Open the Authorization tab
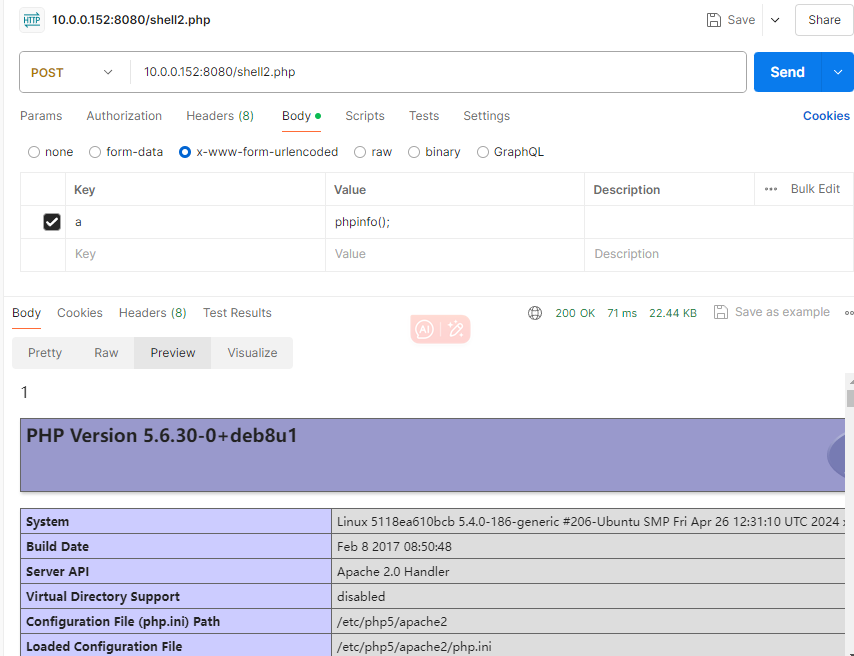The image size is (854, 656). click(x=124, y=116)
